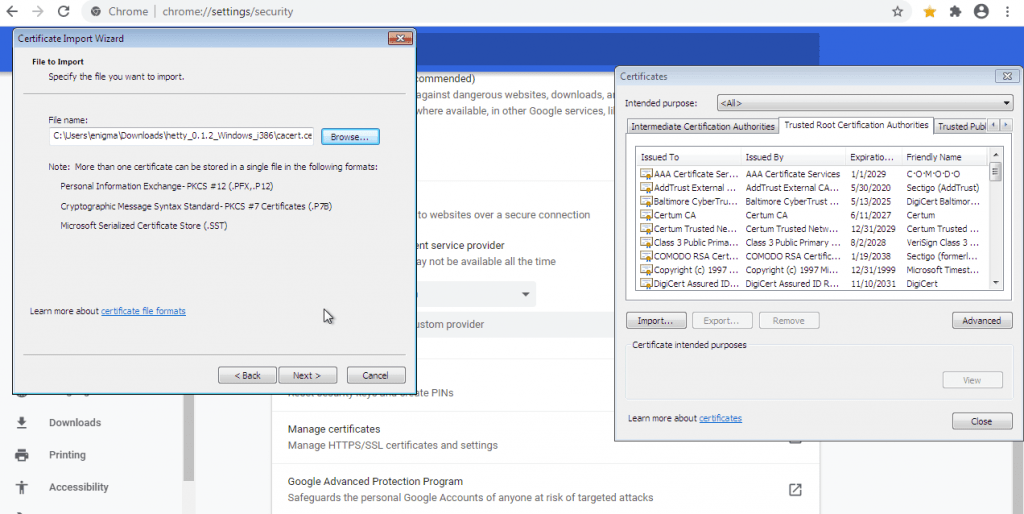Cancel the Certificate Import Wizard

[x=376, y=376]
